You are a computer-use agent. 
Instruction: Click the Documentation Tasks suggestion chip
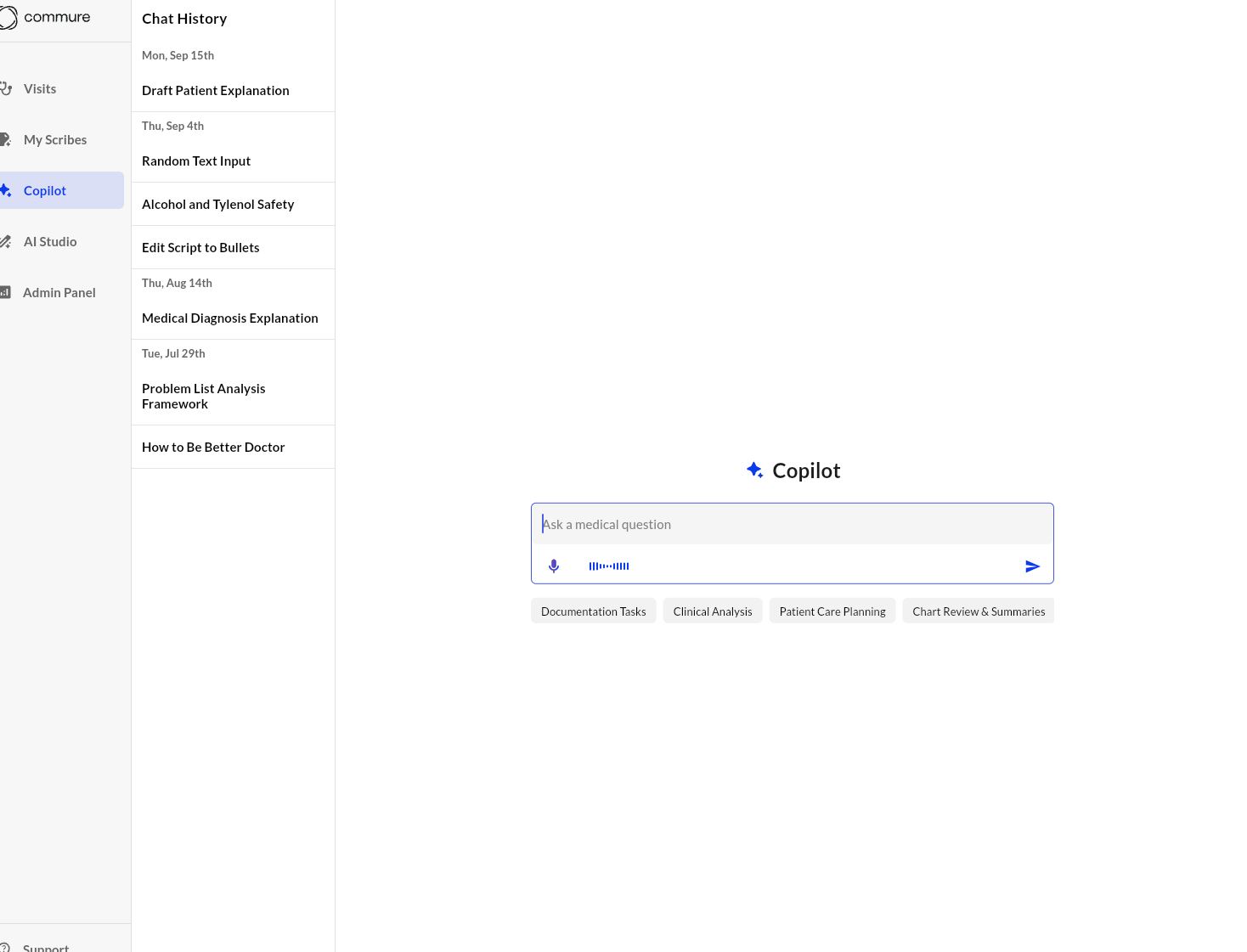tap(593, 611)
